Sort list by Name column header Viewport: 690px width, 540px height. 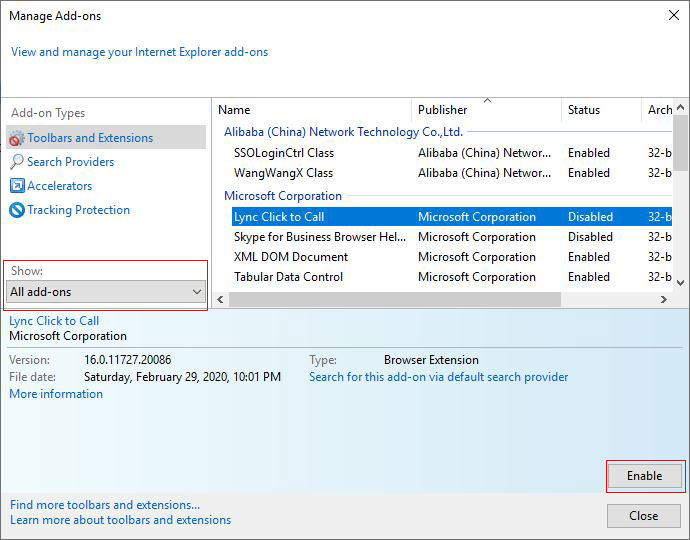point(312,110)
